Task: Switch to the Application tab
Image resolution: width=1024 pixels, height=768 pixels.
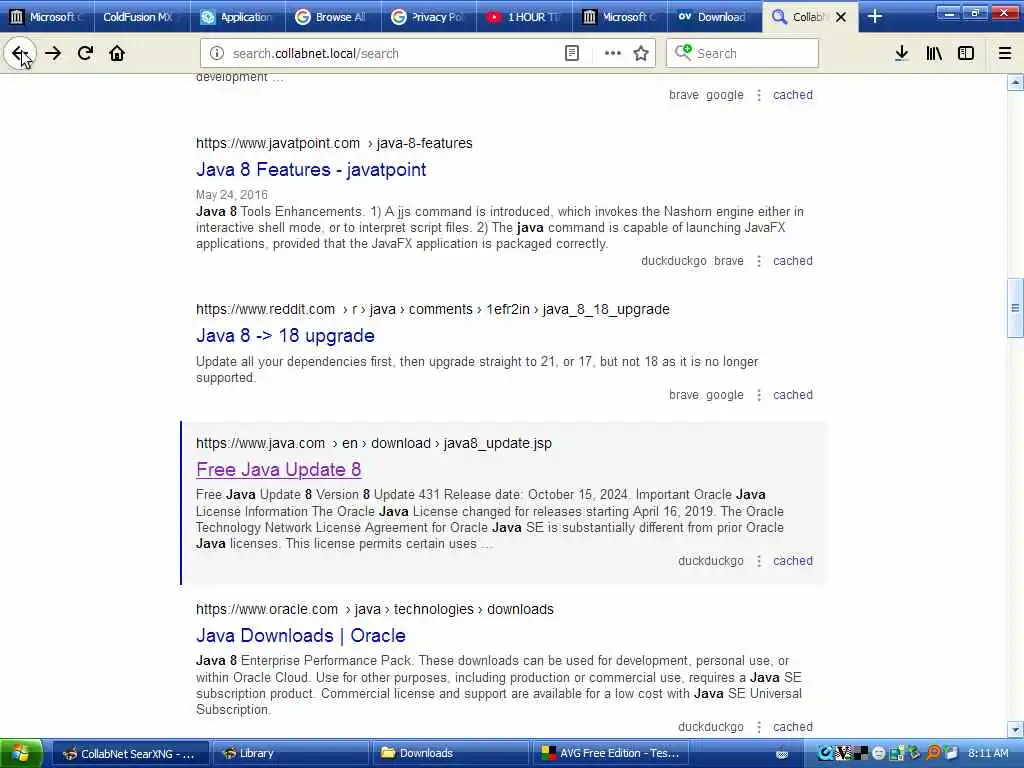Action: tap(238, 17)
